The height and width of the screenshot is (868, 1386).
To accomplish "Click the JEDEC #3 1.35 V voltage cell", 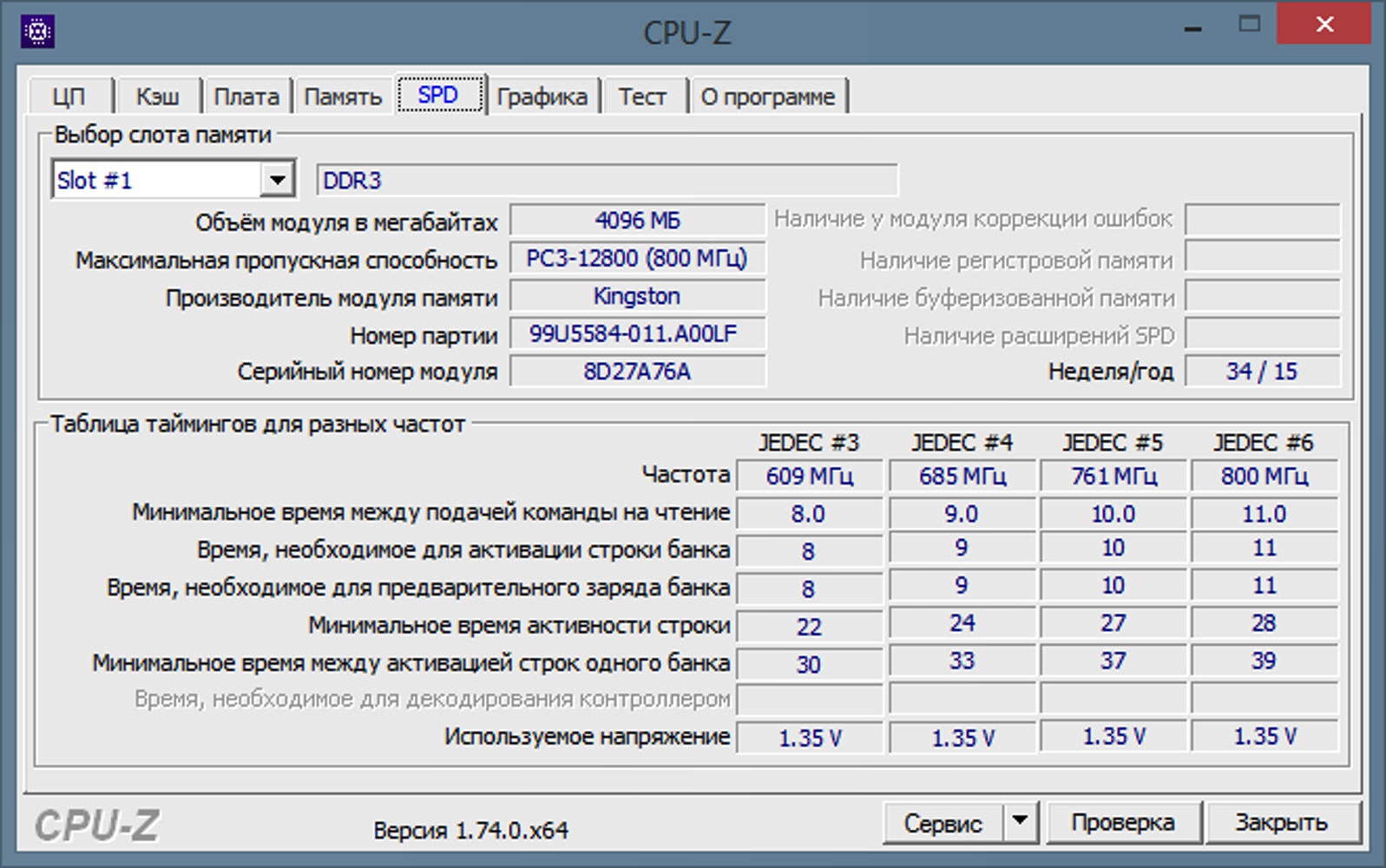I will (x=809, y=738).
